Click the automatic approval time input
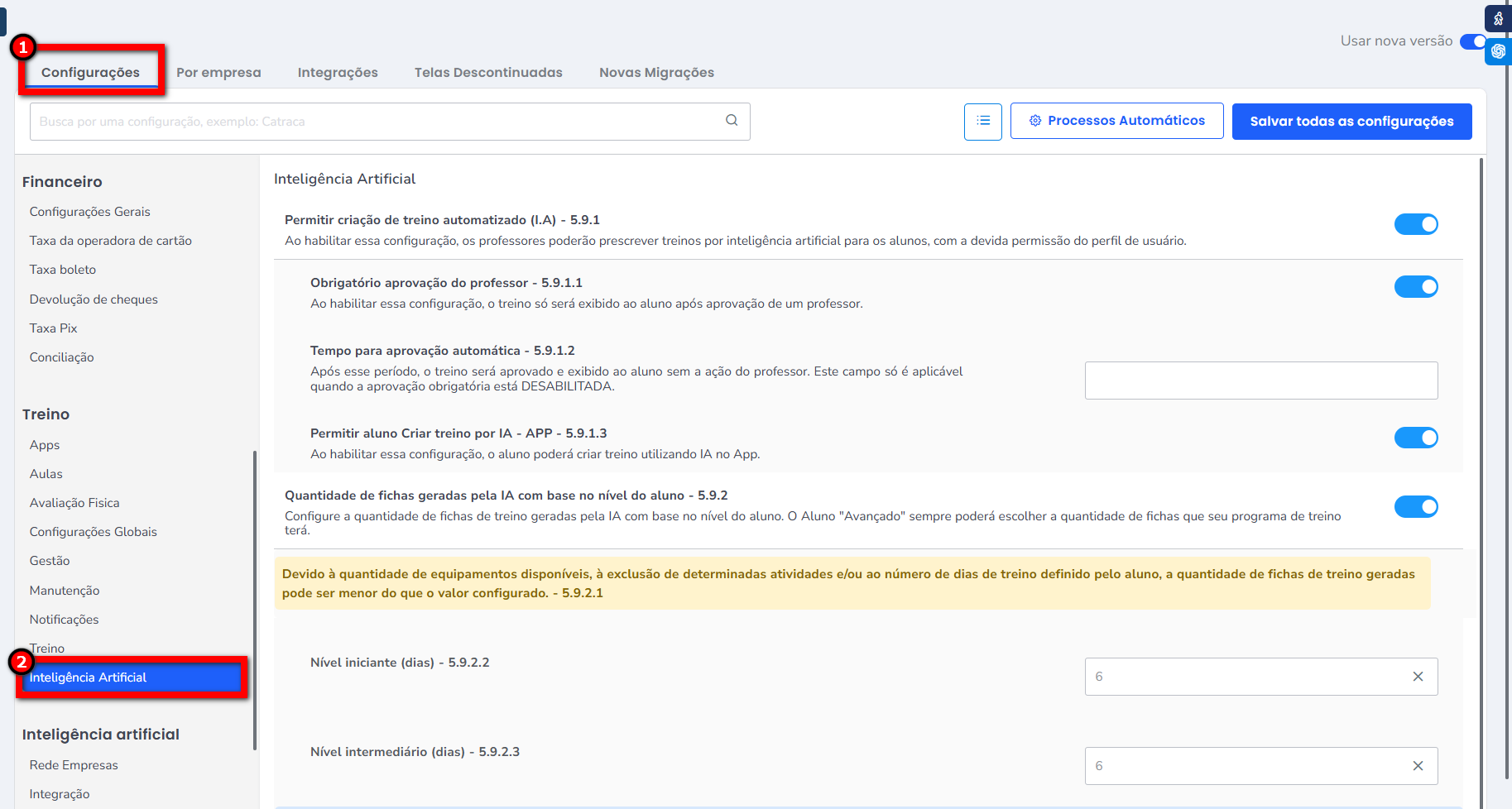Image resolution: width=1512 pixels, height=809 pixels. coord(1260,381)
